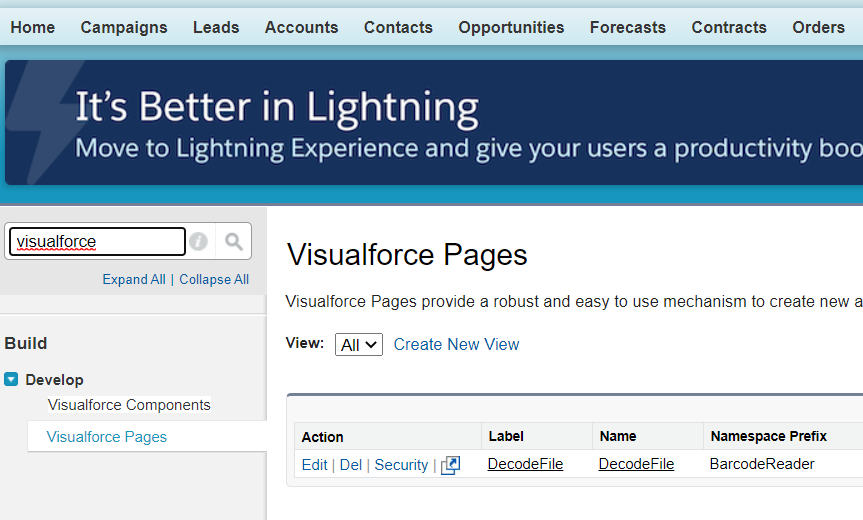
Task: Click Create New View link
Action: pyautogui.click(x=456, y=344)
